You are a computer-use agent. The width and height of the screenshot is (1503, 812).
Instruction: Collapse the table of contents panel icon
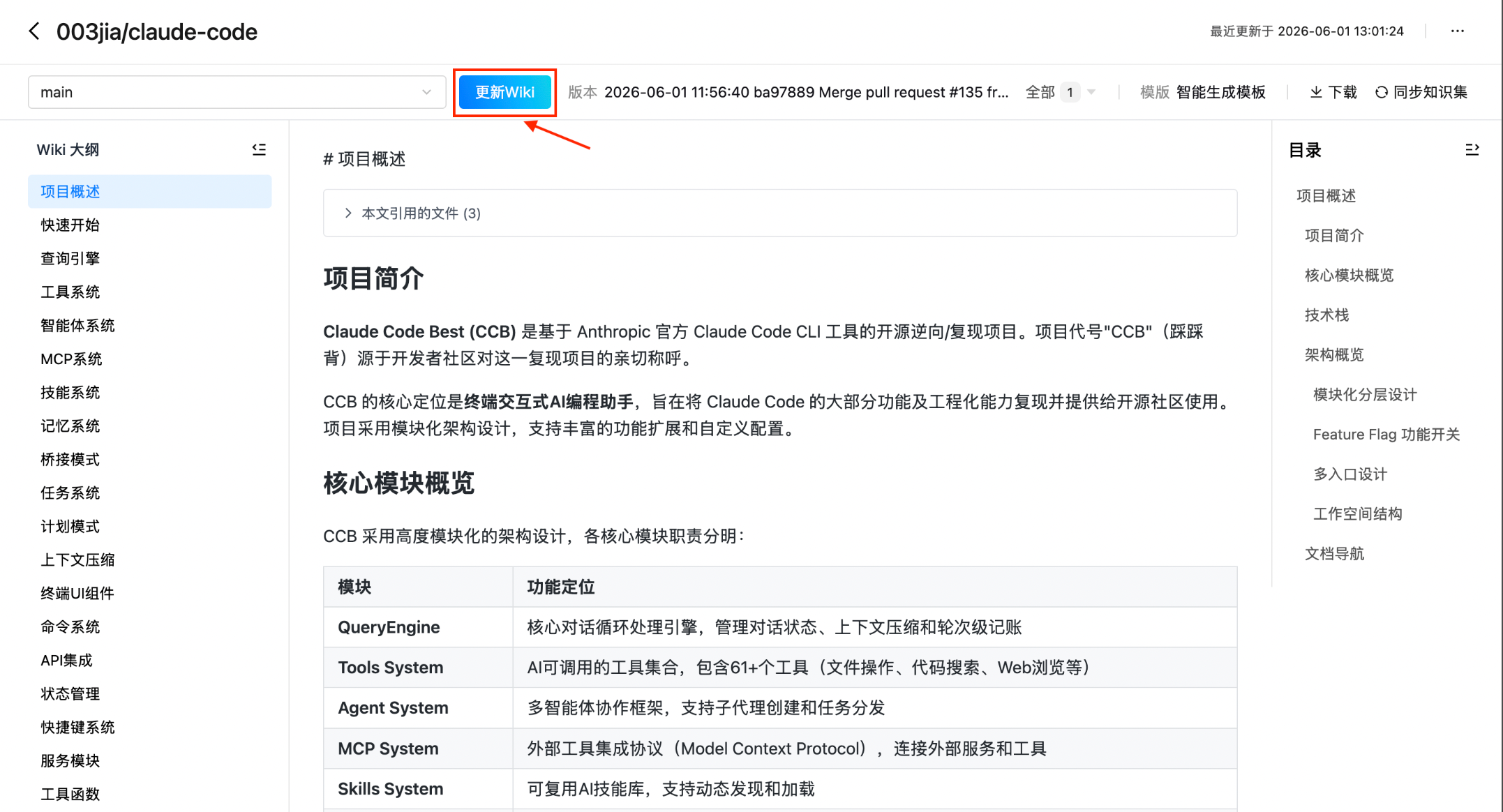click(1472, 149)
